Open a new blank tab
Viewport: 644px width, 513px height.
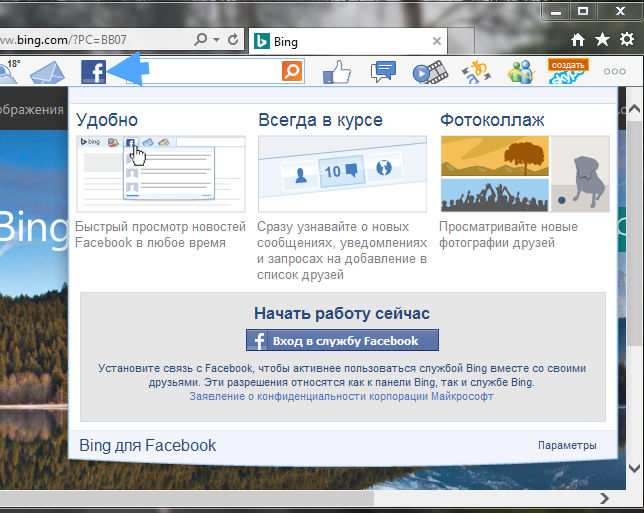pos(461,41)
